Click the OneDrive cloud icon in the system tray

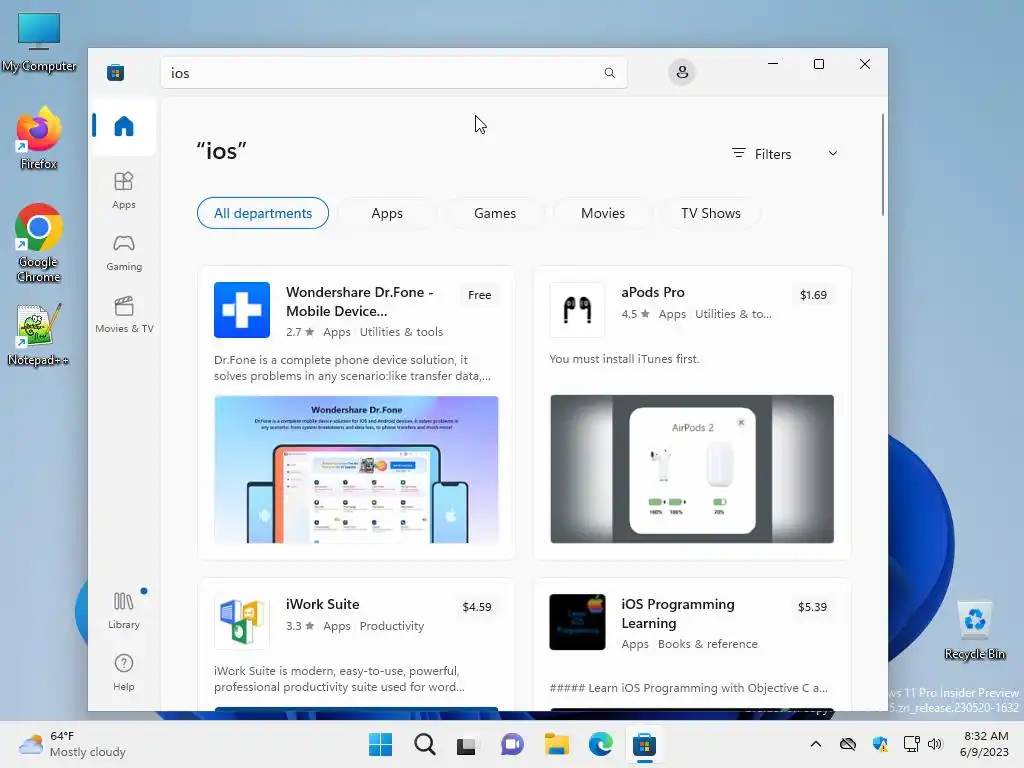pos(848,744)
